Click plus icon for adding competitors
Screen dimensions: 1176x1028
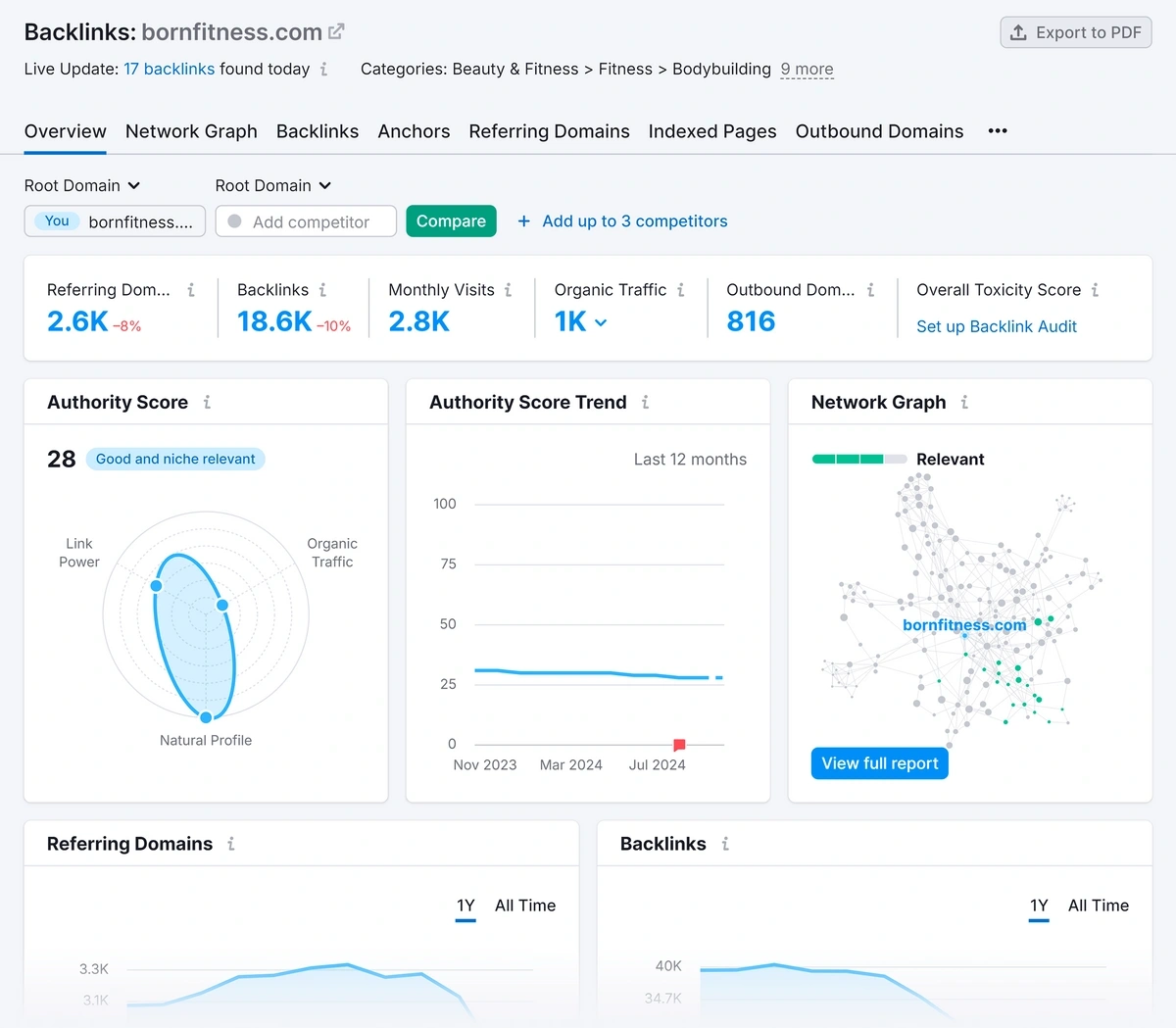tap(523, 221)
